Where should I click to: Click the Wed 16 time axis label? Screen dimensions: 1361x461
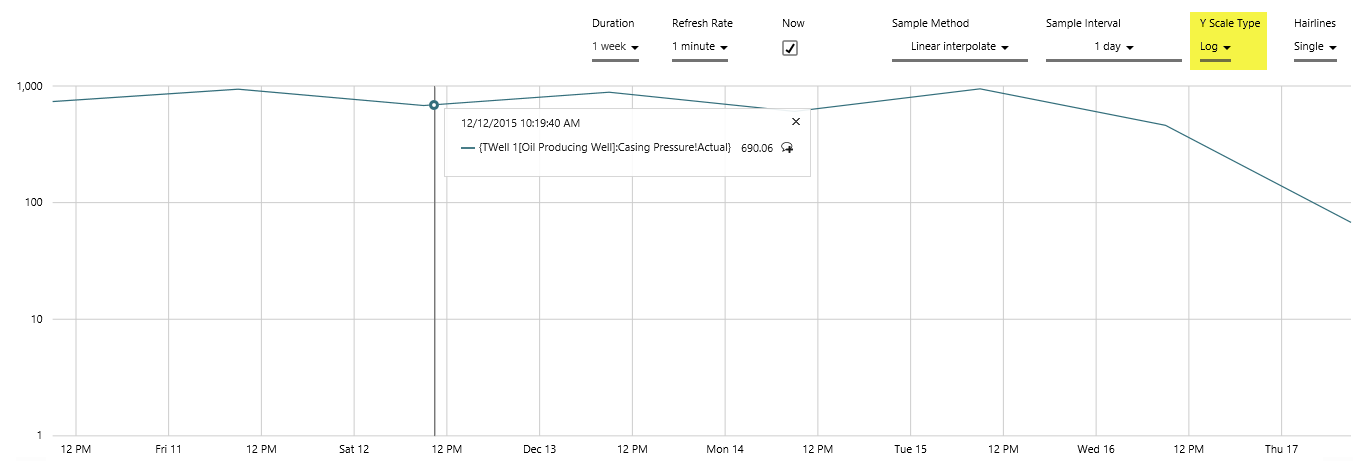1096,450
